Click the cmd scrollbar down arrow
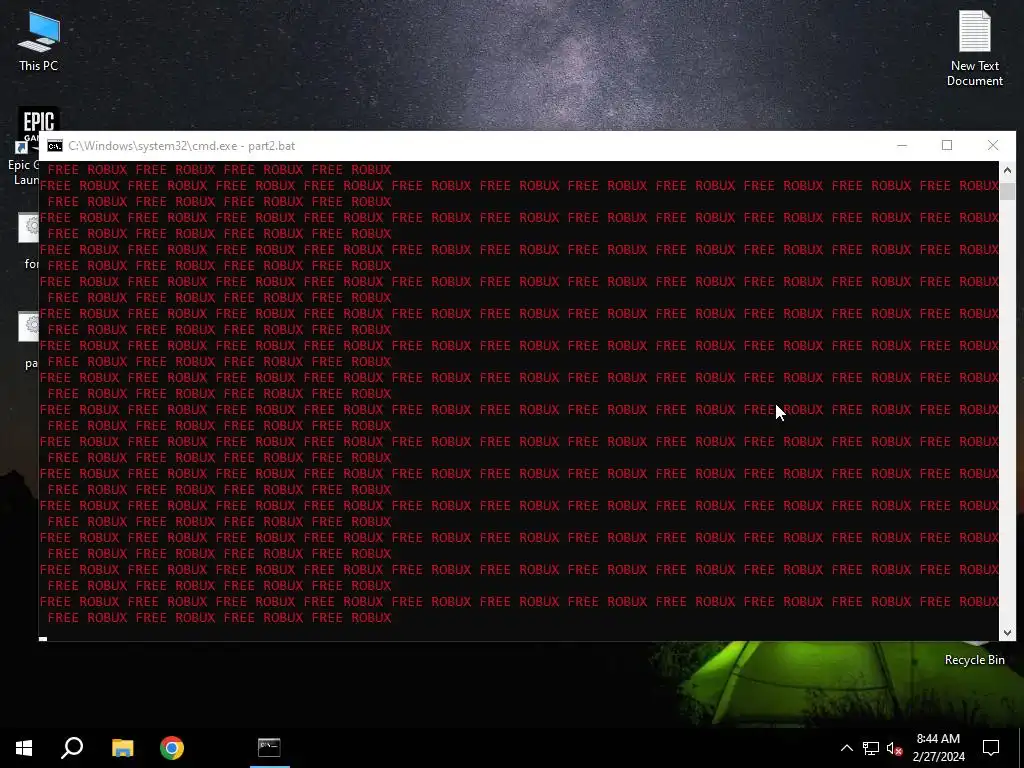1024x768 pixels. (1007, 632)
